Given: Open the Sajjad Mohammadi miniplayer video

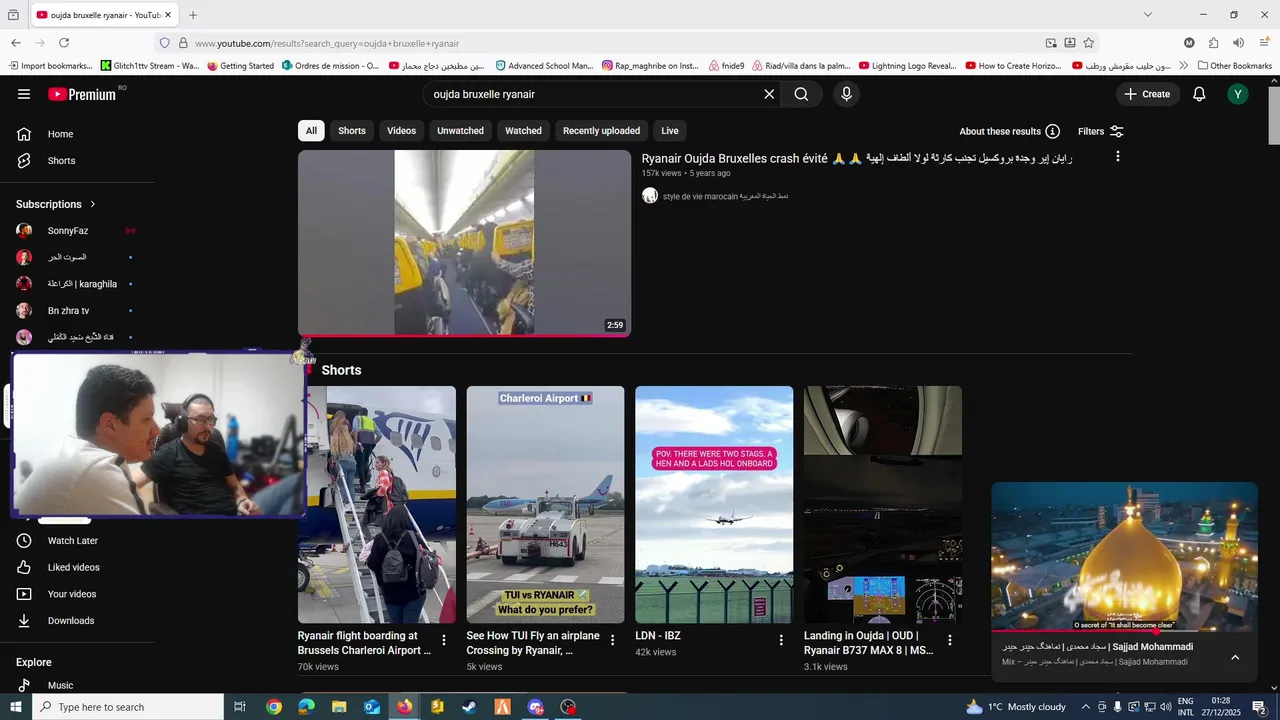Looking at the screenshot, I should [1124, 557].
